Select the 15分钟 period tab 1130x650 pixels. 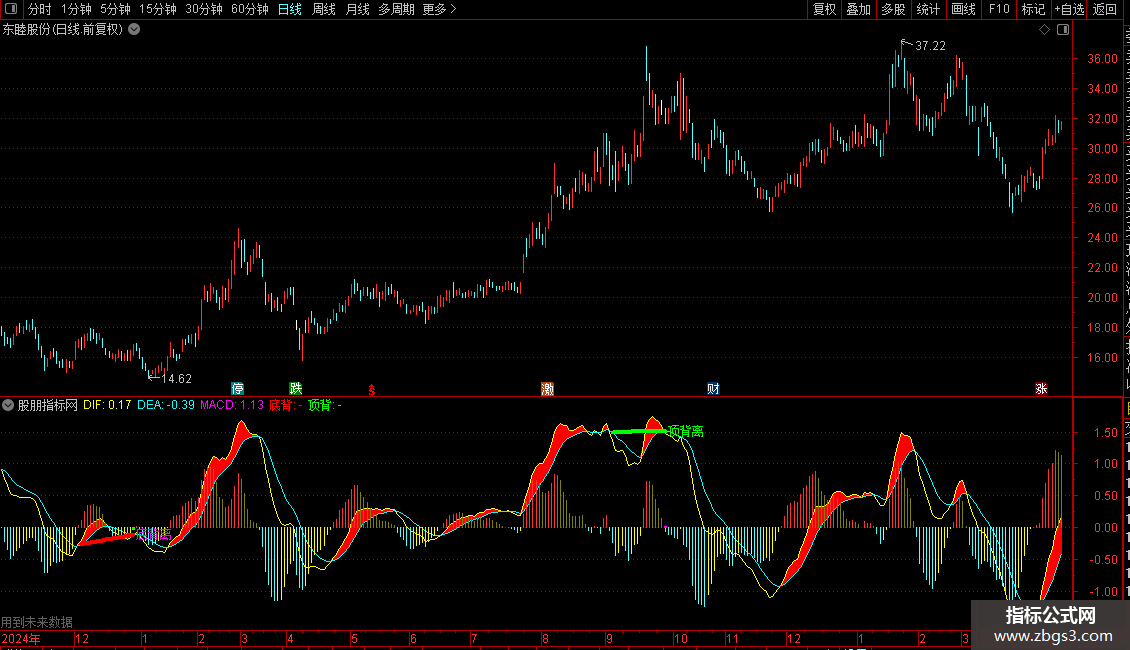(158, 9)
